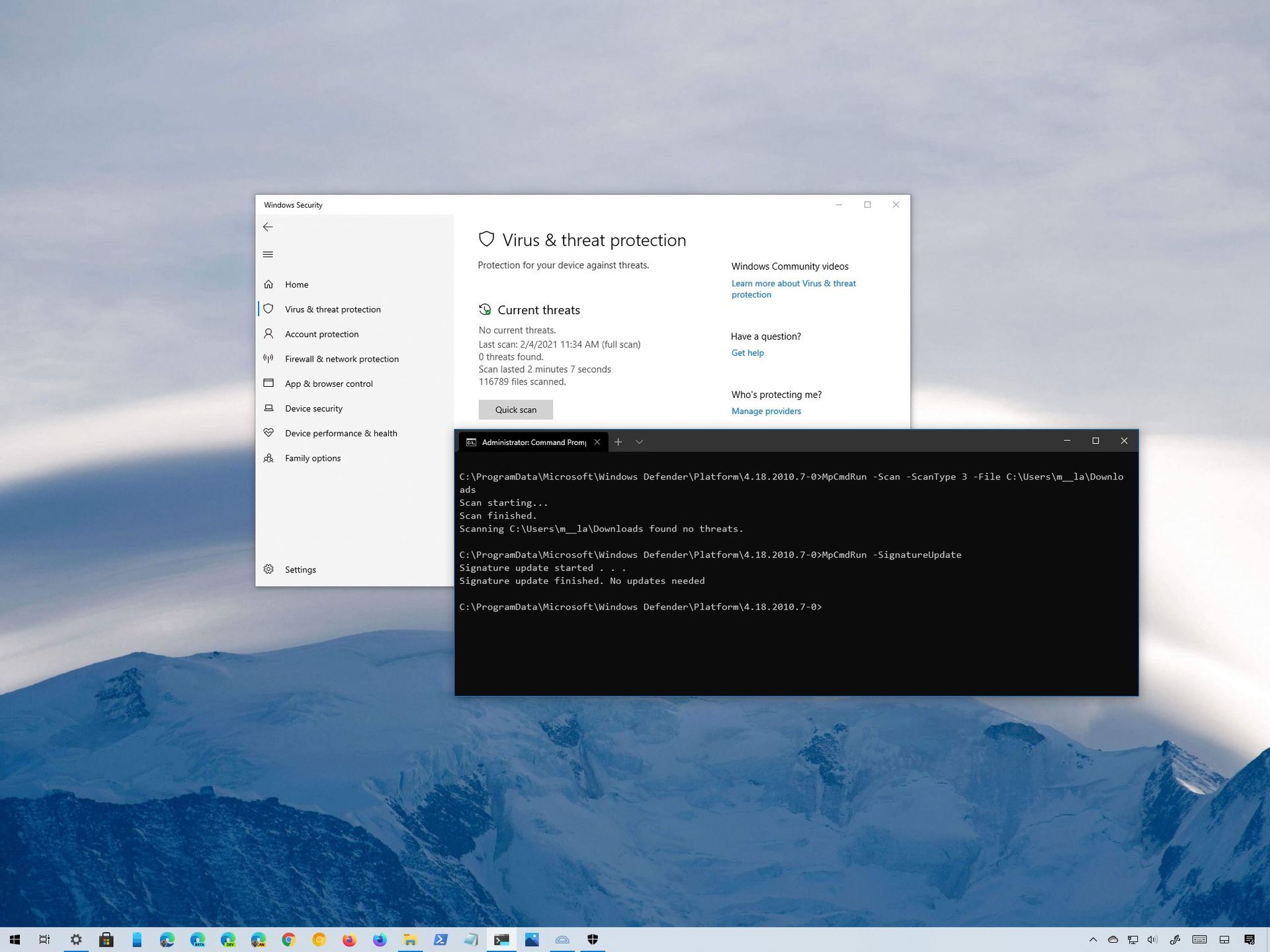The height and width of the screenshot is (952, 1270).
Task: Open the new tab dropdown in Command Prompt
Action: [638, 442]
